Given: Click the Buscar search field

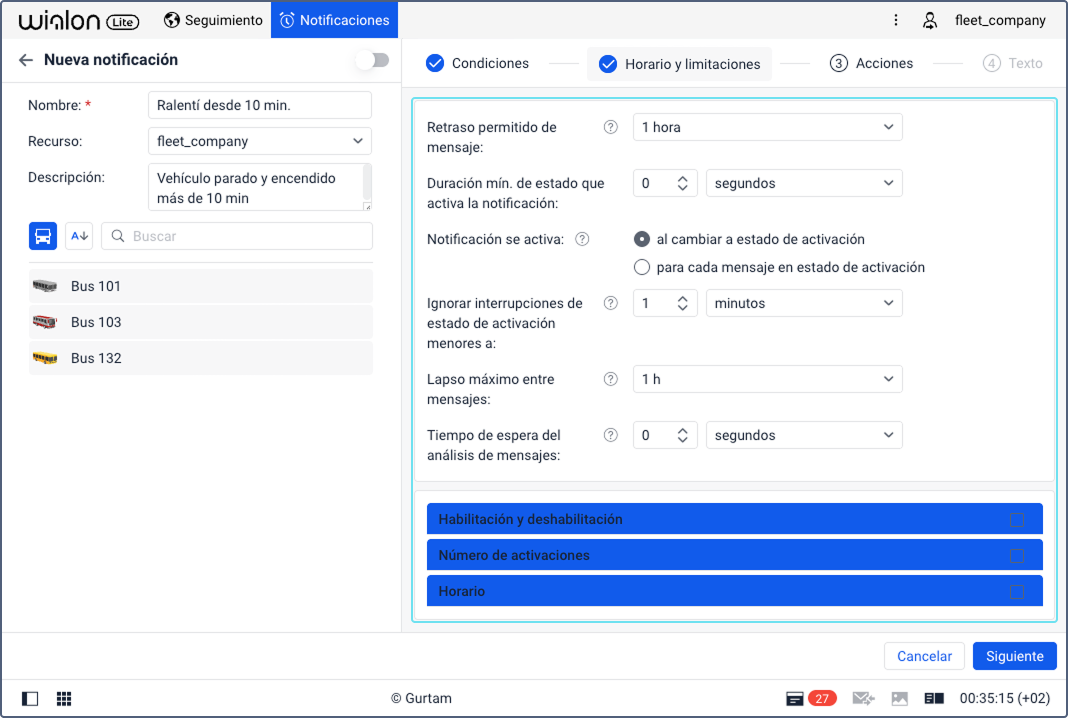Looking at the screenshot, I should 237,236.
